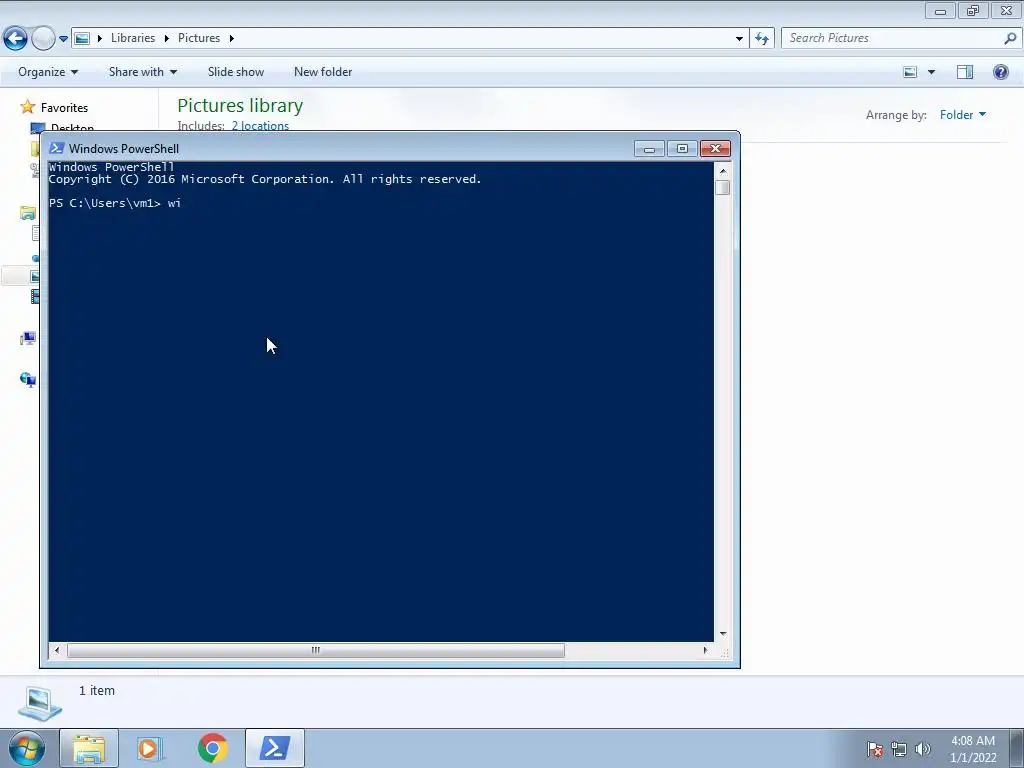Screen dimensions: 1024x768
Task: Click PowerShell horizontal scrollbar thumb
Action: coord(315,650)
